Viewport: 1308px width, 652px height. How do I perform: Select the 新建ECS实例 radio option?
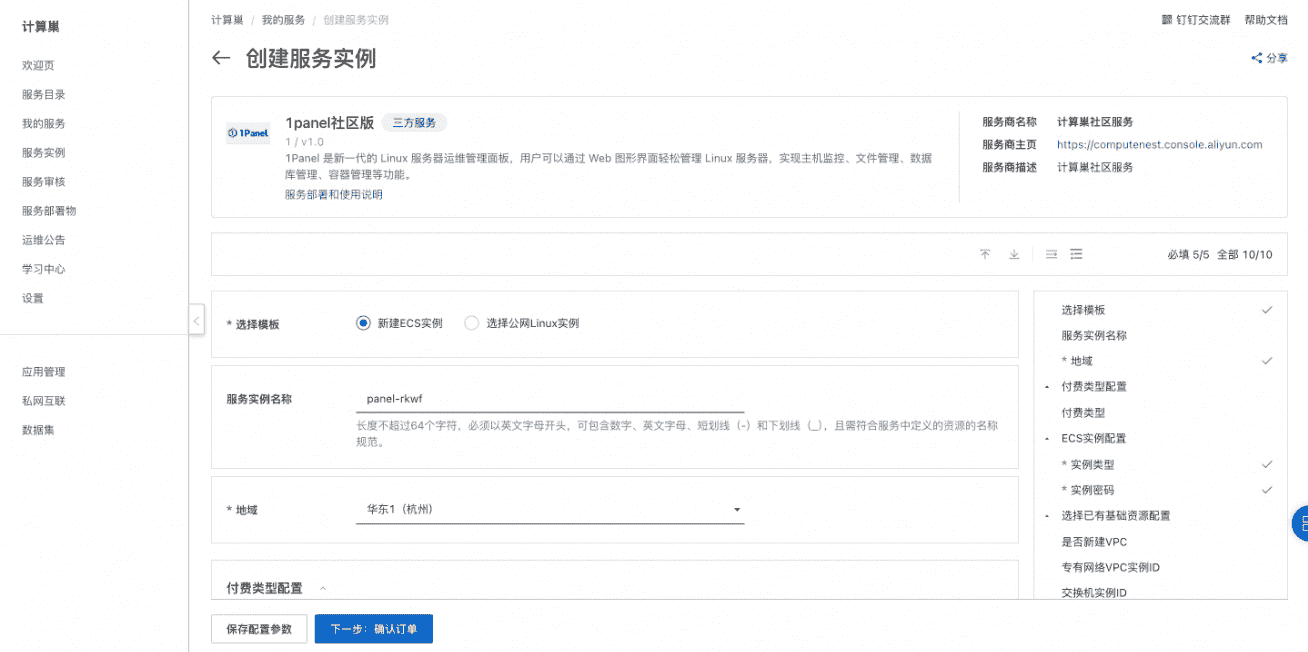click(362, 322)
